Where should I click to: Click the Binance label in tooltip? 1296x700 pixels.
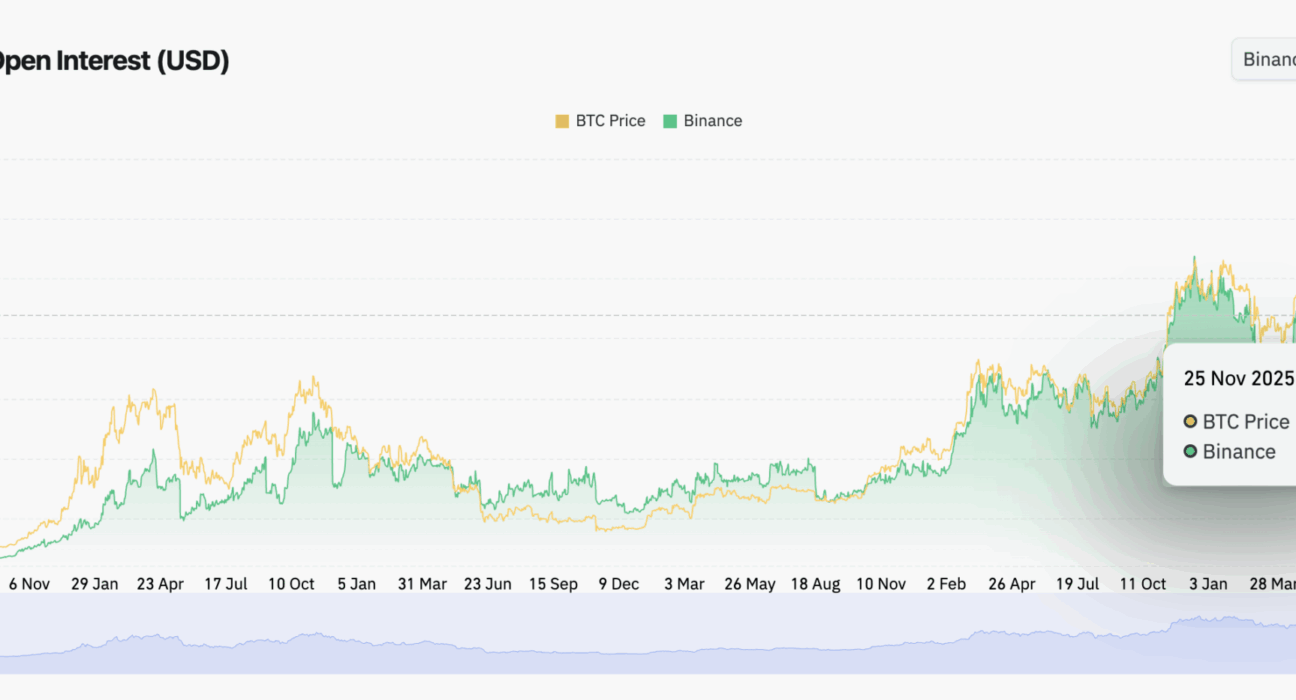1239,452
